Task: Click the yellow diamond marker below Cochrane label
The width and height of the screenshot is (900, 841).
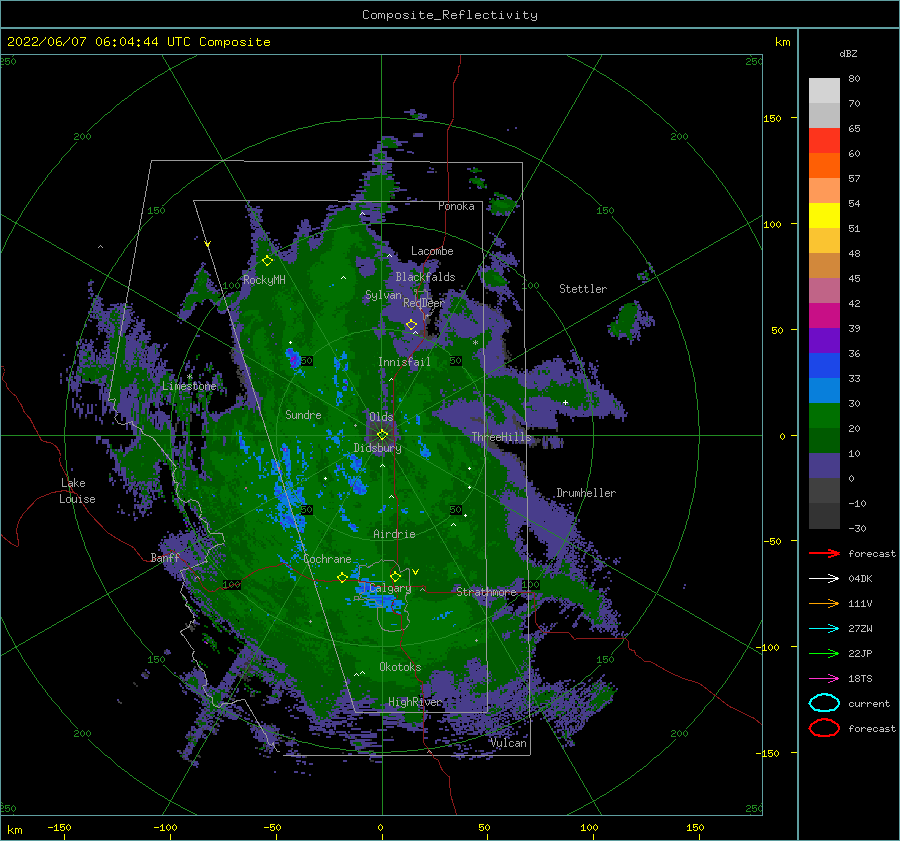Action: coord(342,577)
